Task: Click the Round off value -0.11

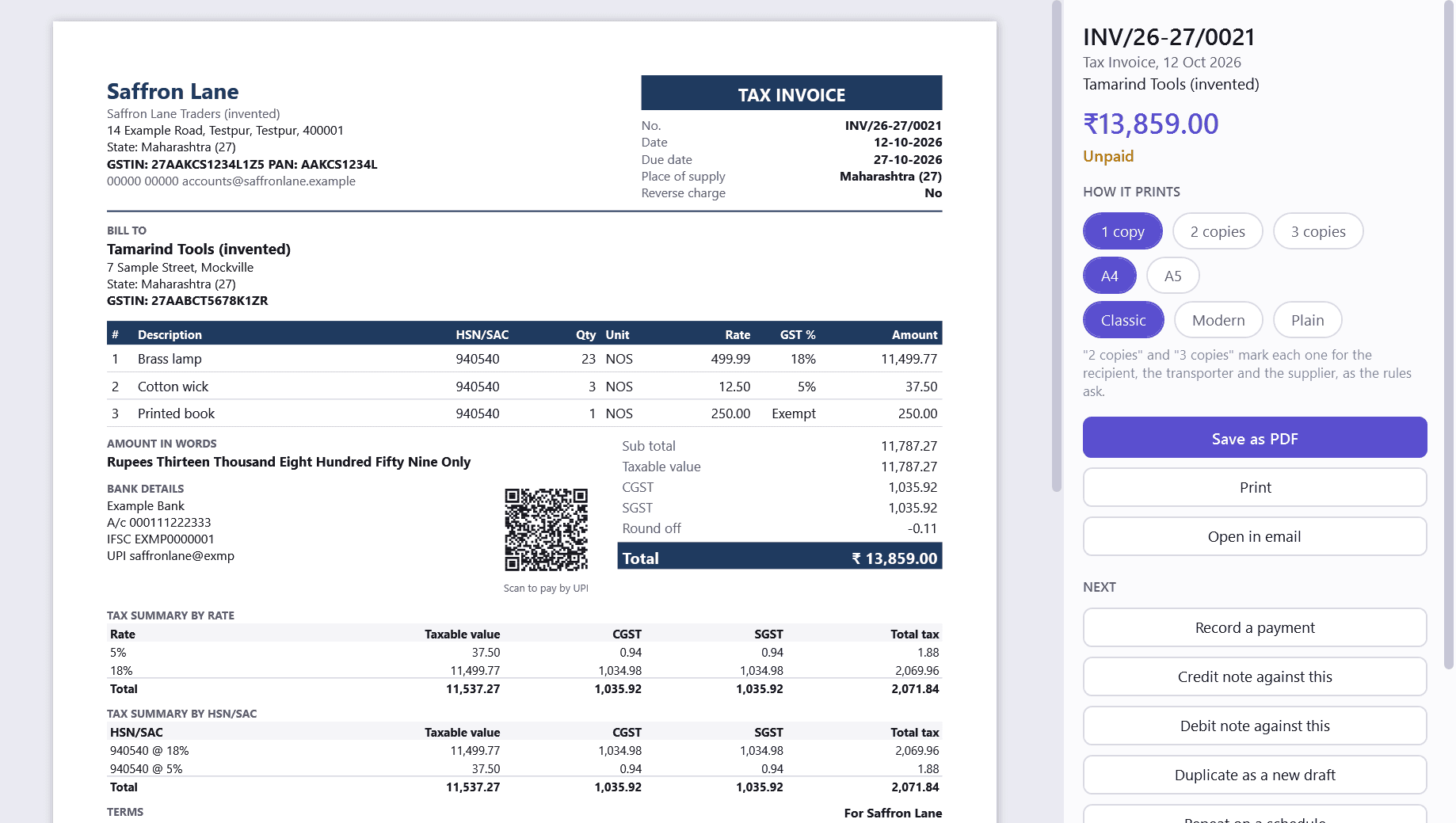Action: click(x=922, y=528)
